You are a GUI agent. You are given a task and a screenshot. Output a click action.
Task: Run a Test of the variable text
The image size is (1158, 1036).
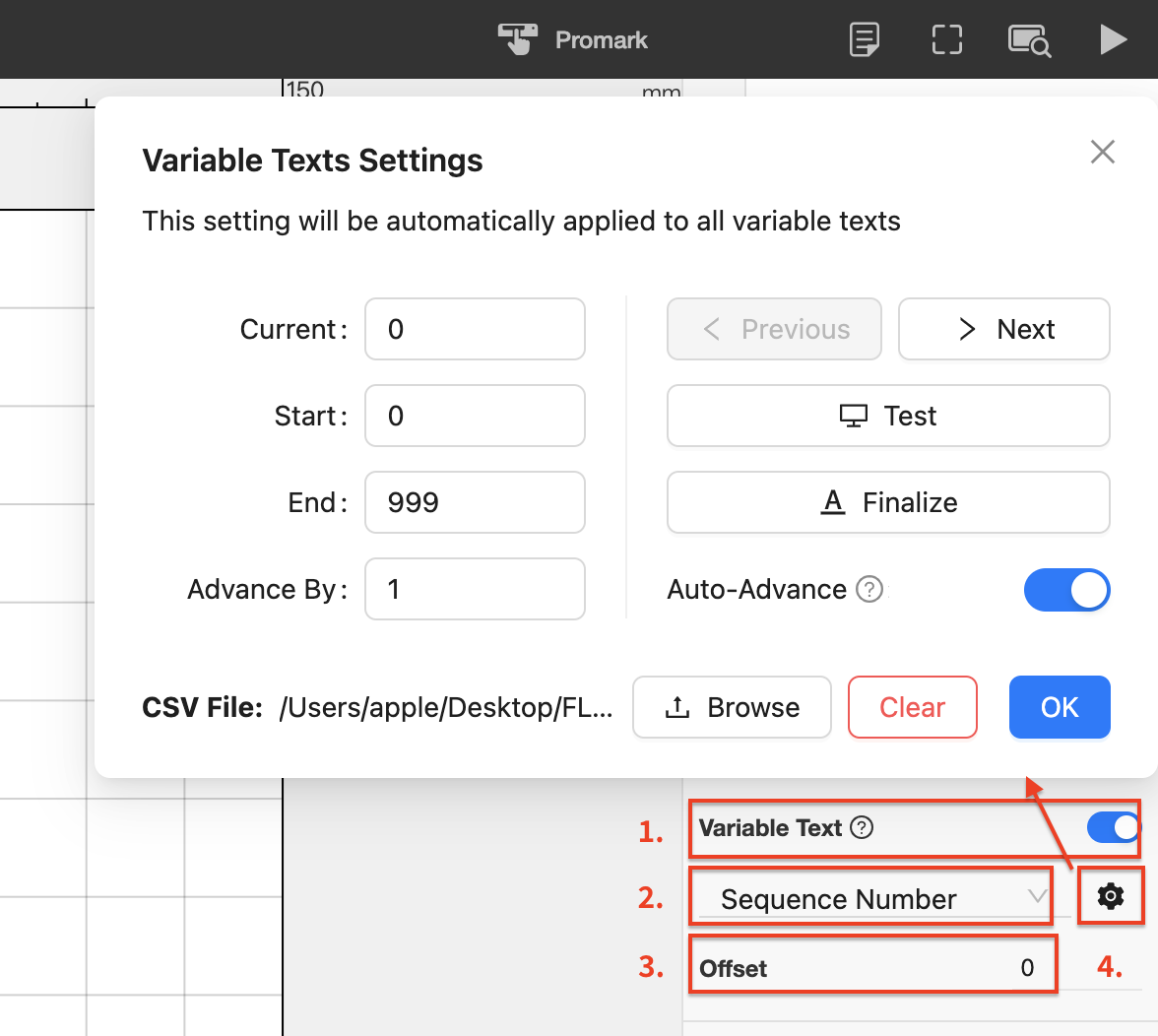pyautogui.click(x=887, y=416)
